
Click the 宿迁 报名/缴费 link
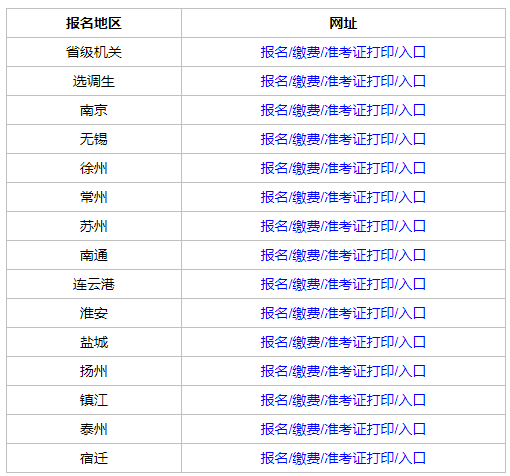pos(343,458)
